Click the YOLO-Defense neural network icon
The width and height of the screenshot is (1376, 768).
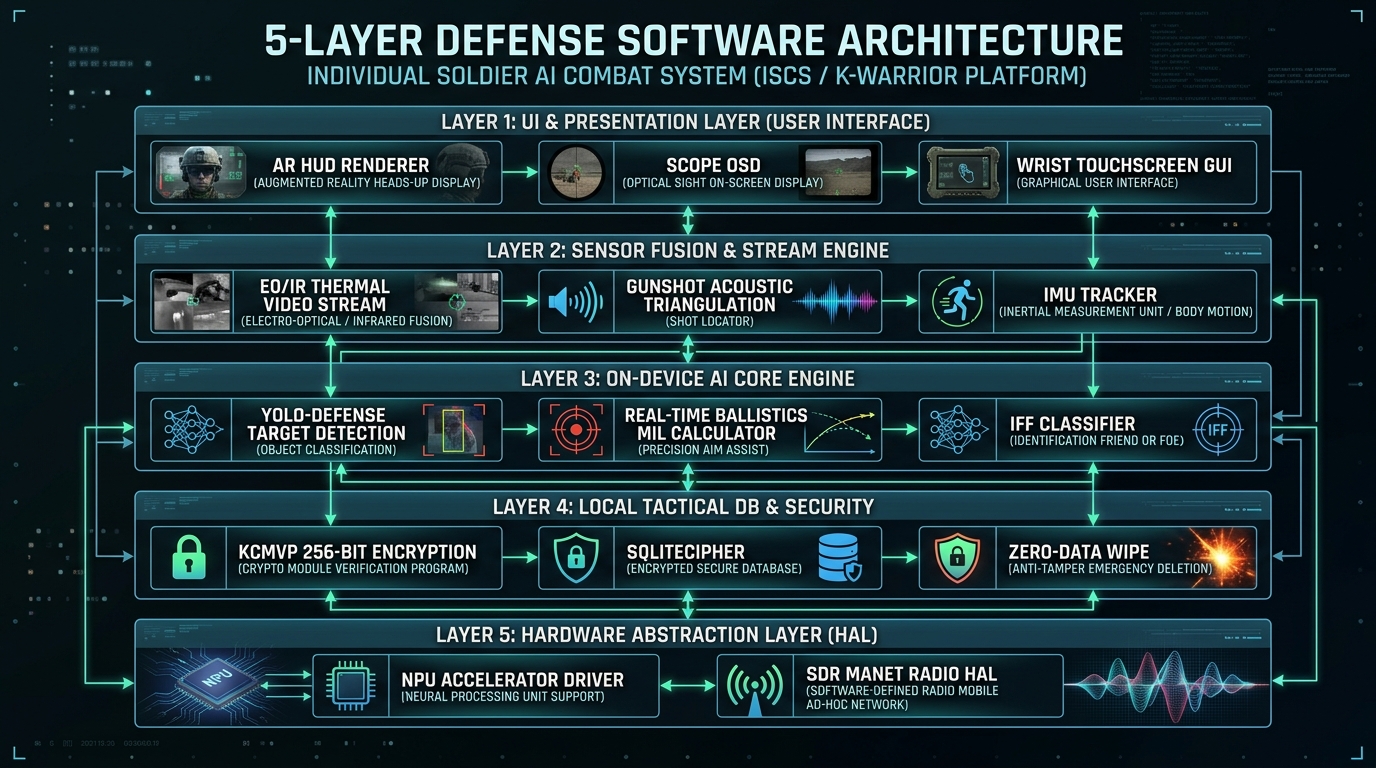coord(191,430)
